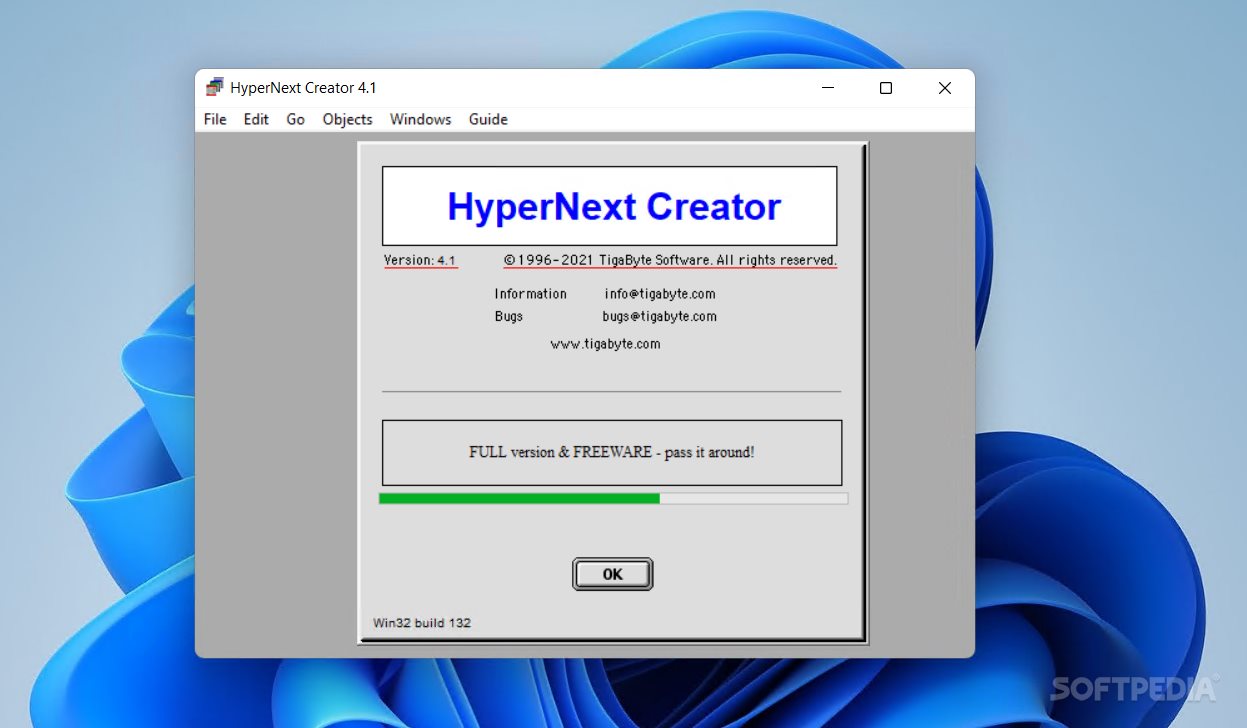This screenshot has height=728, width=1247.
Task: Maximize the HyperNext Creator window
Action: coord(885,88)
